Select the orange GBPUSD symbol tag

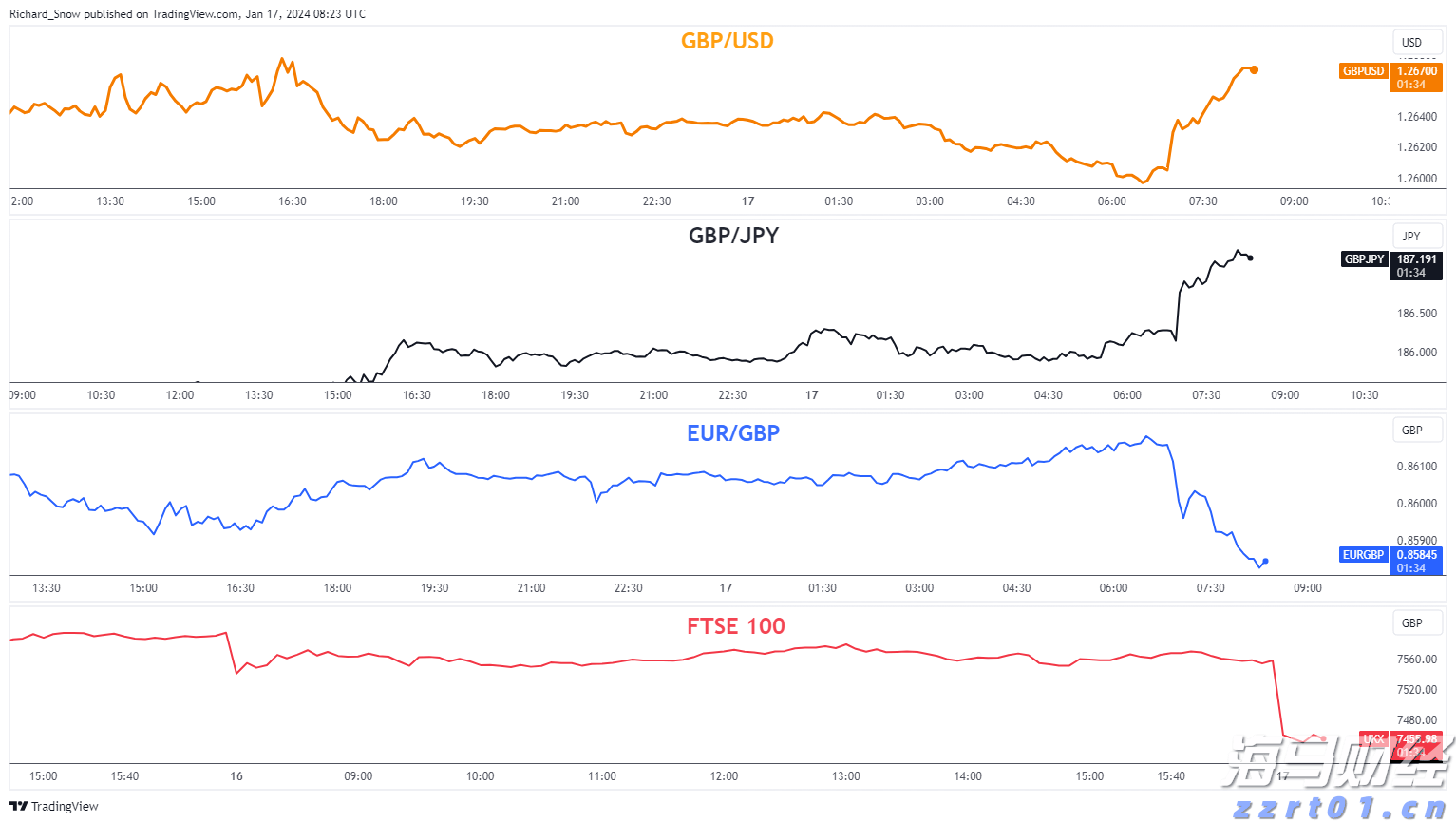click(1363, 71)
